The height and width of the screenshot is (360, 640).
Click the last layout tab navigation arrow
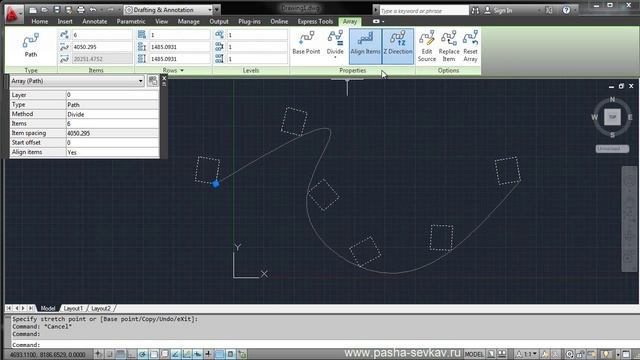[x=31, y=308]
